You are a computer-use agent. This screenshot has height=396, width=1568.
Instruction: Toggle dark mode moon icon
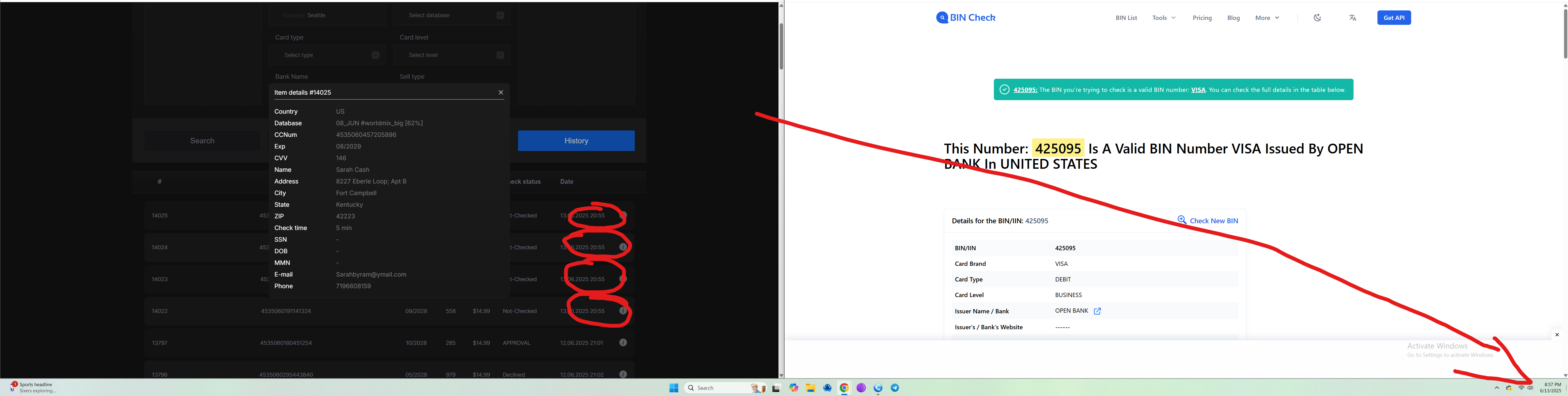(1317, 18)
